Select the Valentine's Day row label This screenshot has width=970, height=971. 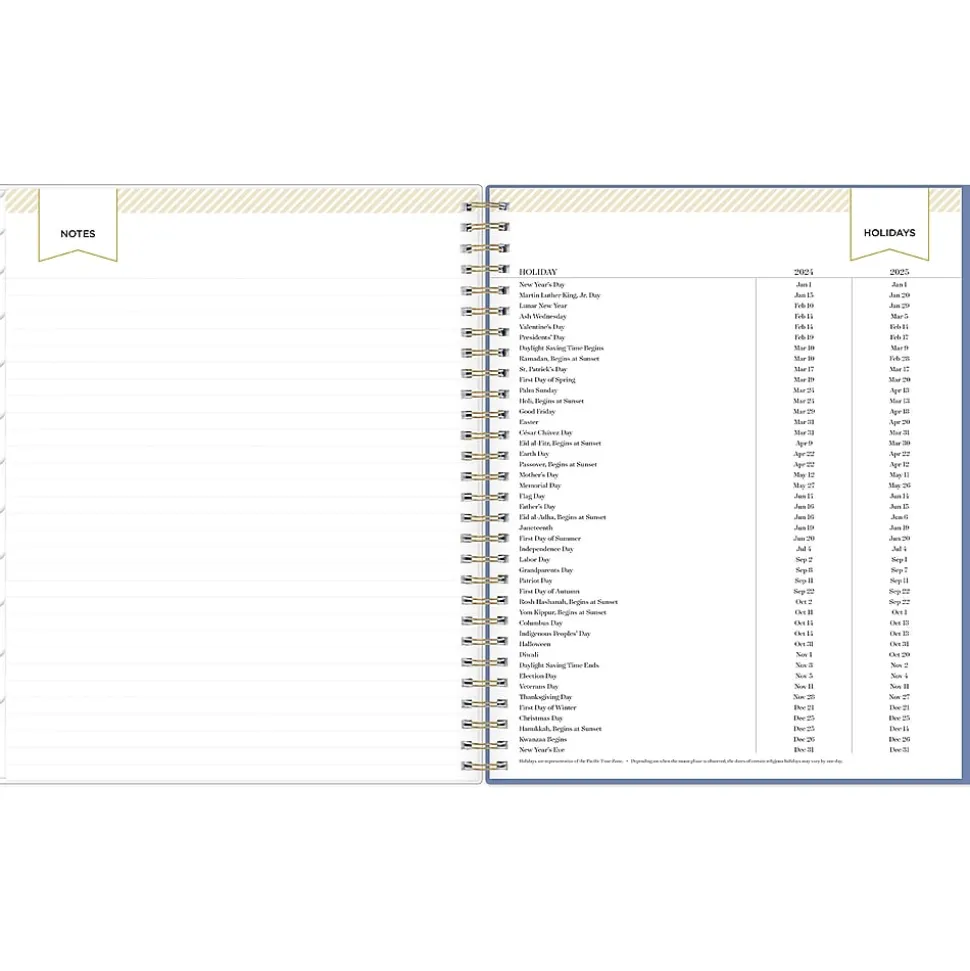(x=542, y=327)
